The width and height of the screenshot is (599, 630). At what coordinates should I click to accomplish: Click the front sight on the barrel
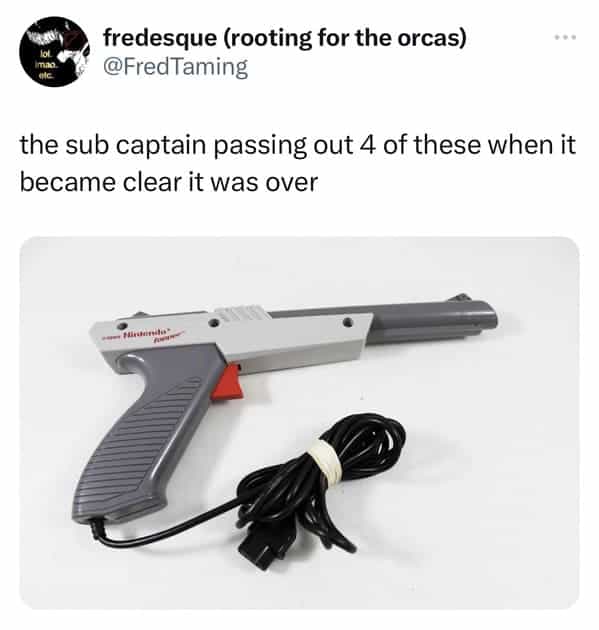tap(461, 298)
